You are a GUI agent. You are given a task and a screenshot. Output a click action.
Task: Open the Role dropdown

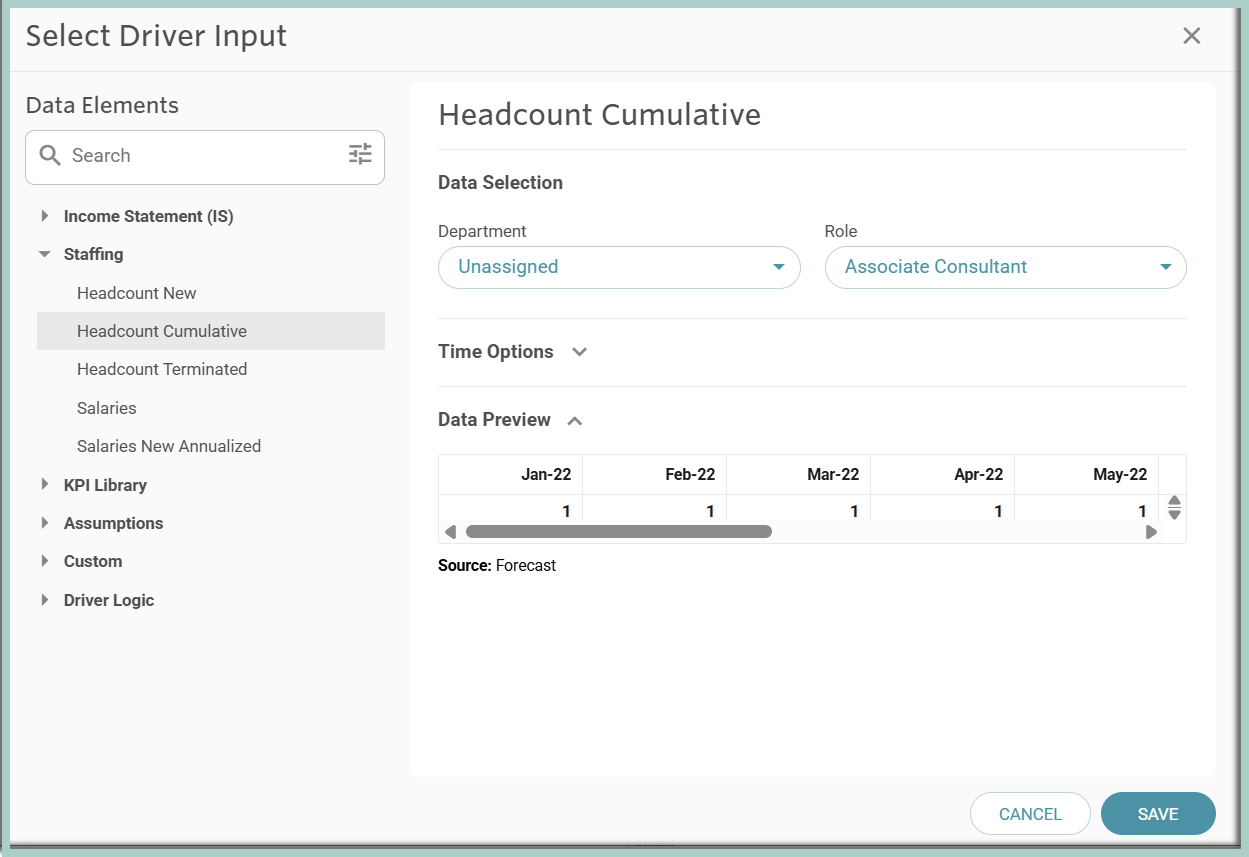click(x=1005, y=267)
